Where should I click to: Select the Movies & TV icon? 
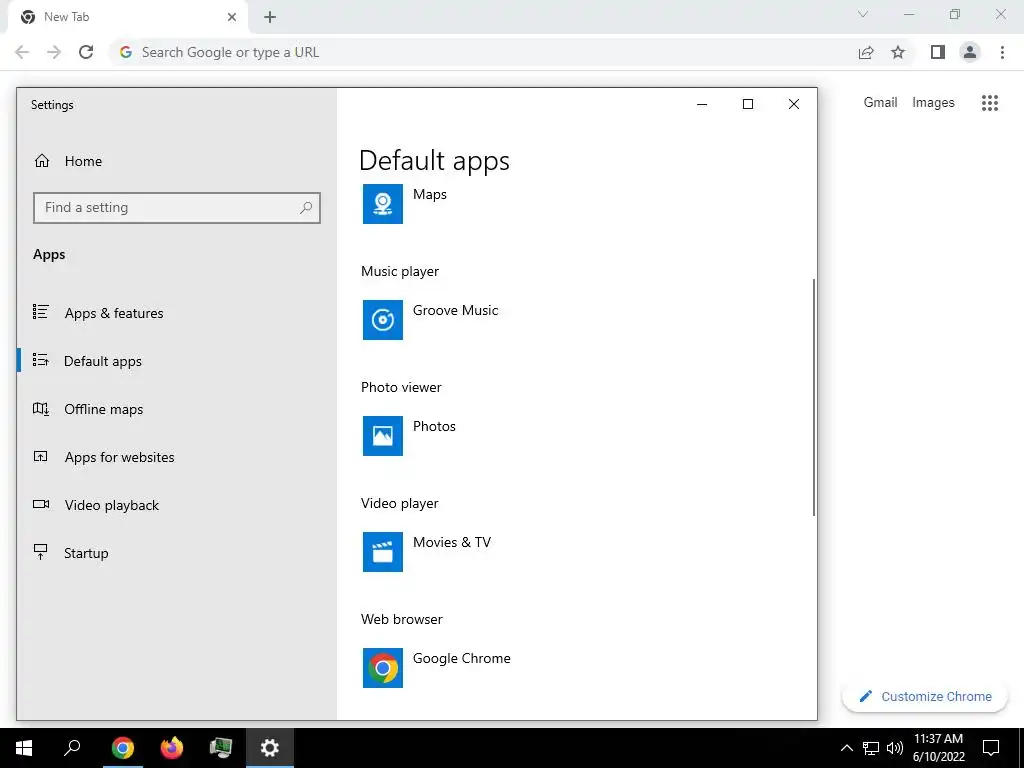click(x=383, y=552)
